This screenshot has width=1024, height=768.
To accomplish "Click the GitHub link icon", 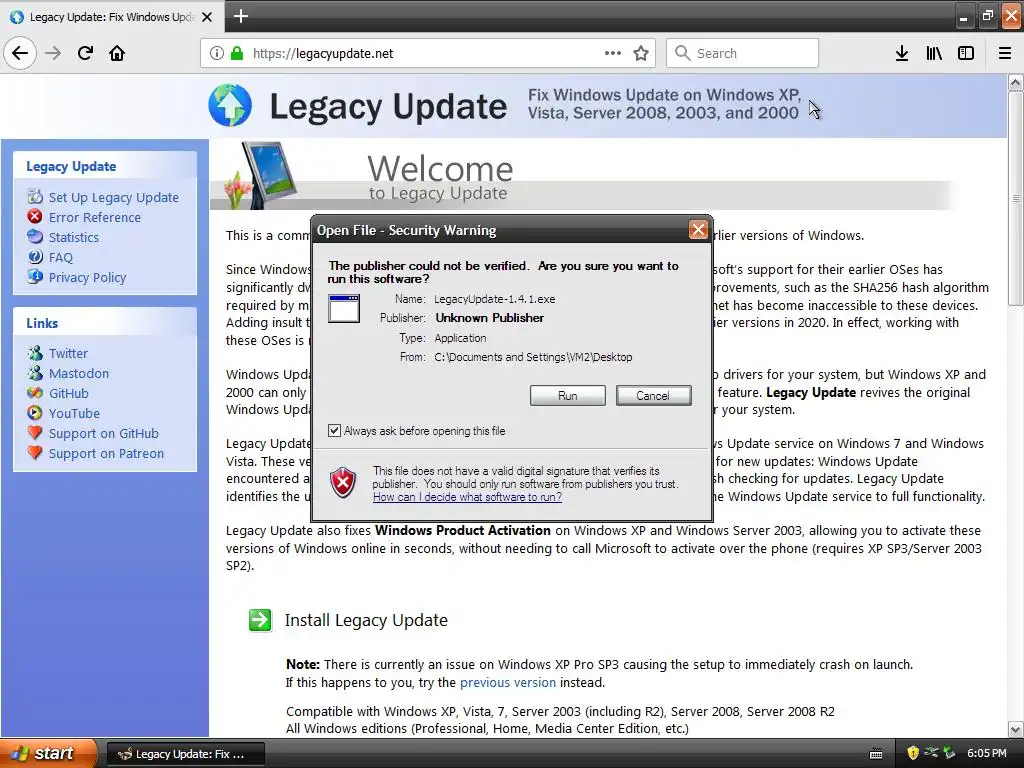I will [x=35, y=393].
